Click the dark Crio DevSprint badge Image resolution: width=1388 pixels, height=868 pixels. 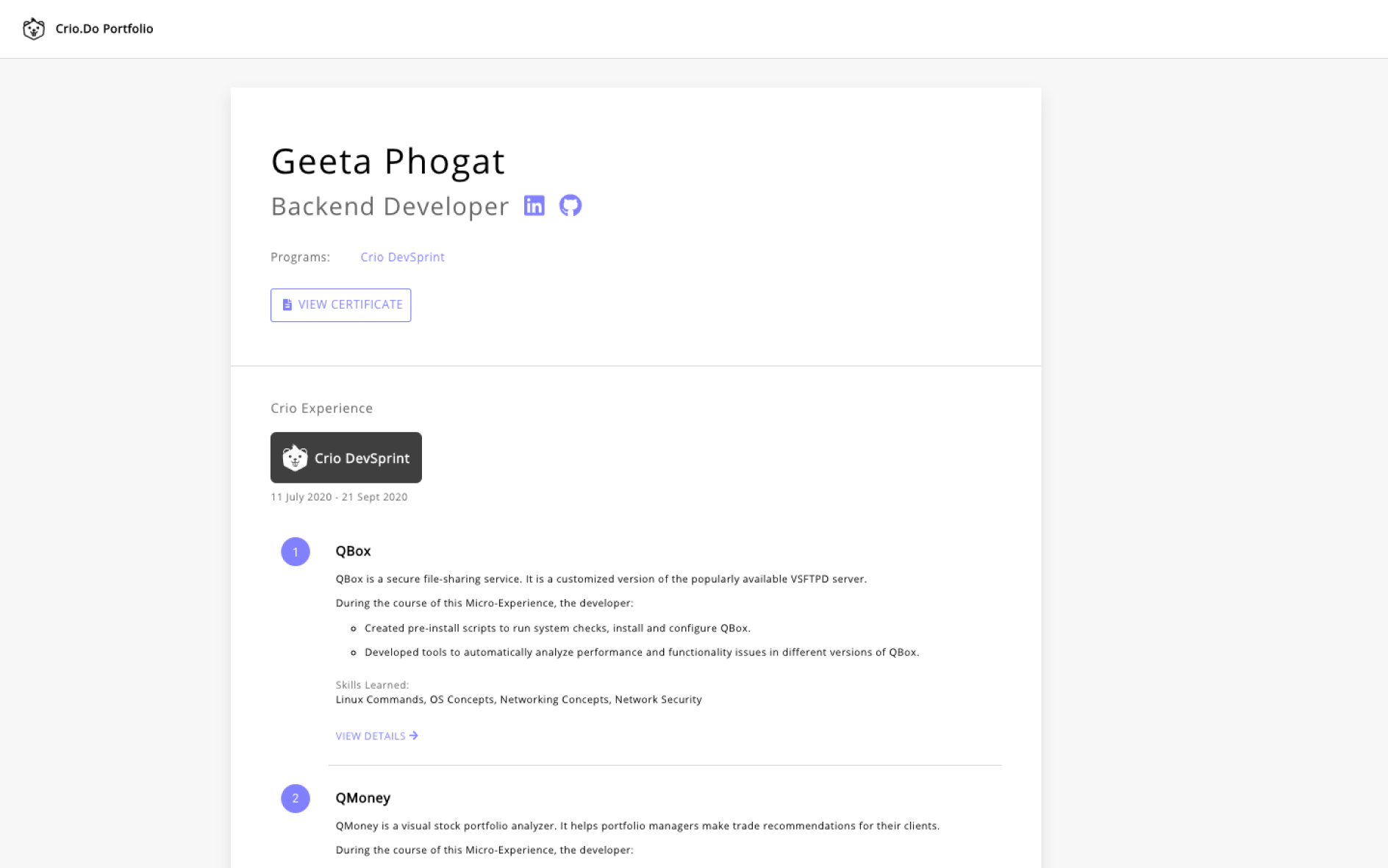(346, 457)
